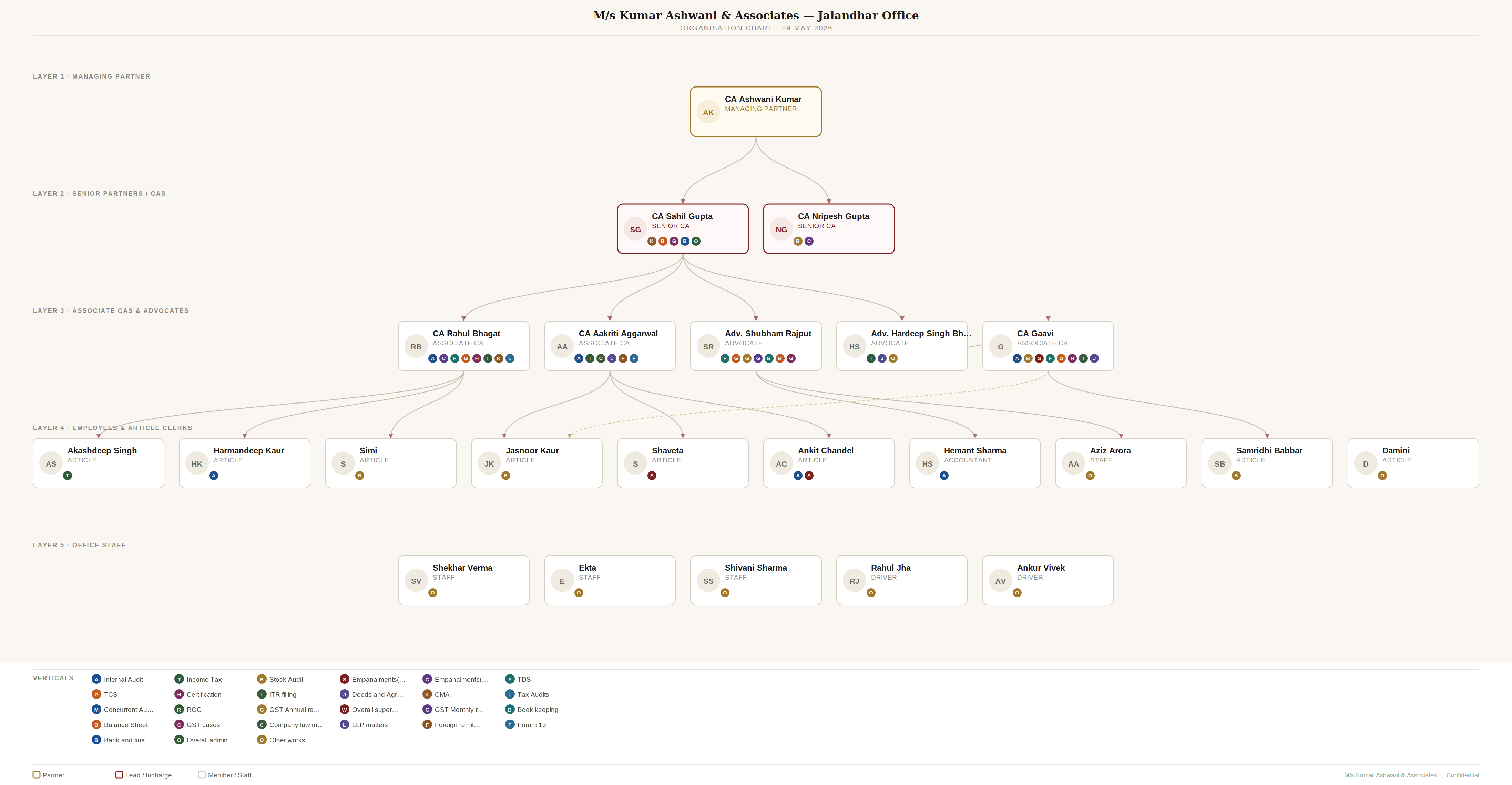1512x785 pixels.
Task: Click the J badge on Adv. Hardeep Singh's card
Action: coord(882,358)
